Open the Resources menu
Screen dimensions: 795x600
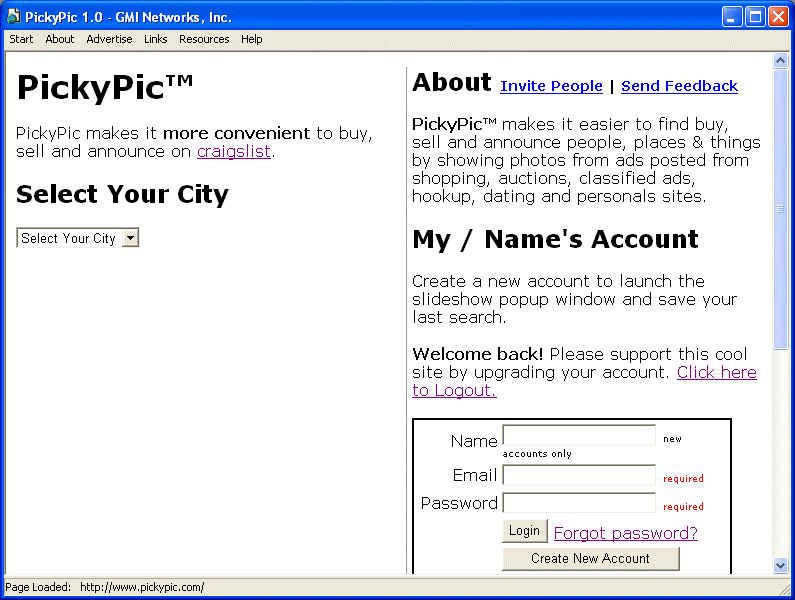(204, 39)
